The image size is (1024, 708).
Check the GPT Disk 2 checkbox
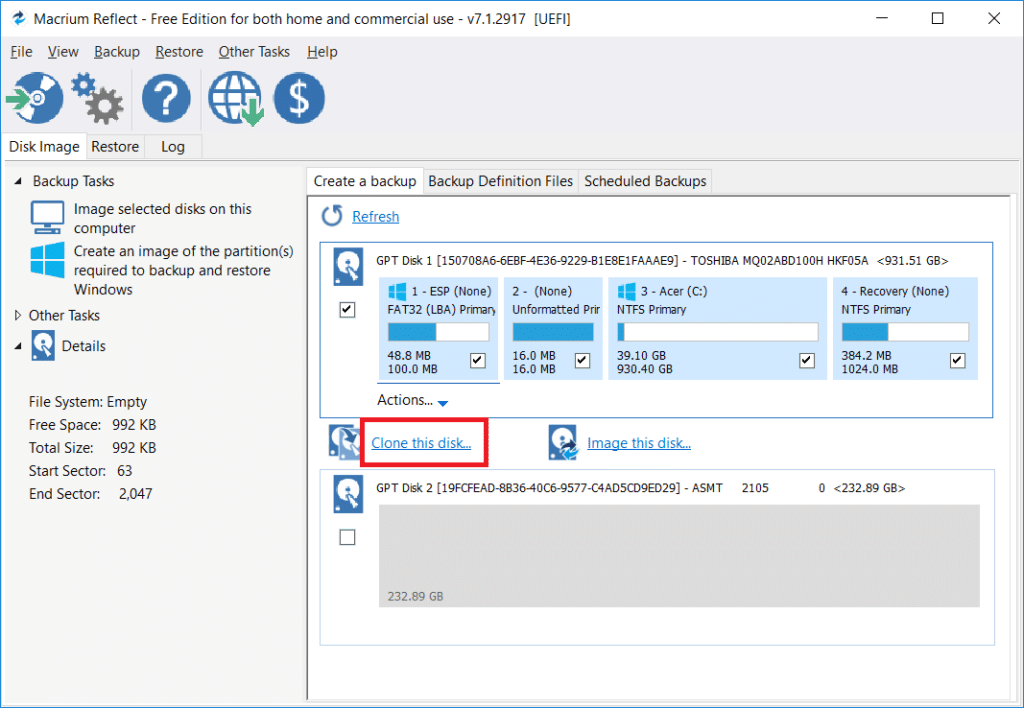(x=347, y=537)
